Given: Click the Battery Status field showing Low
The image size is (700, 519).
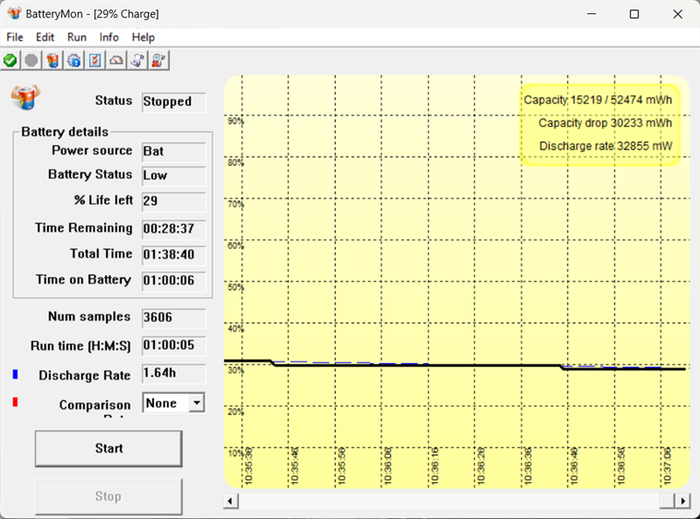Looking at the screenshot, I should (174, 176).
